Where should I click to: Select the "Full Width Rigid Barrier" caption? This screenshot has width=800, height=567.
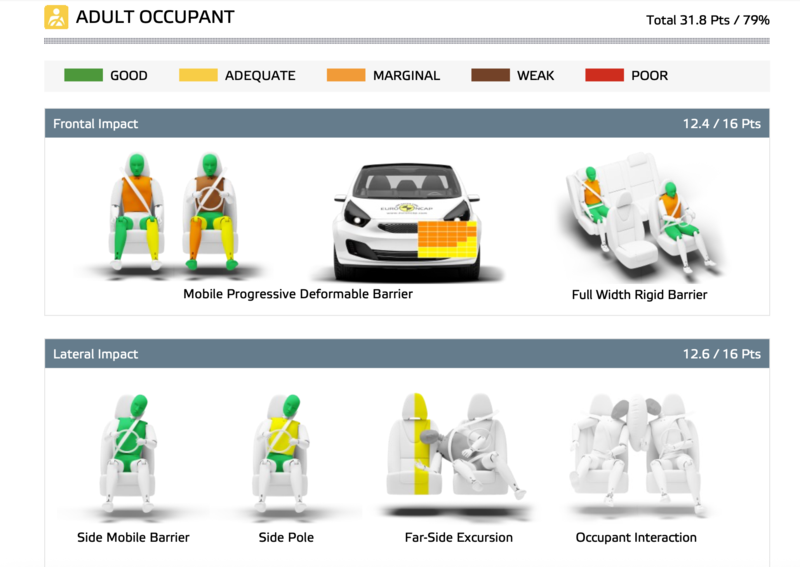[639, 294]
